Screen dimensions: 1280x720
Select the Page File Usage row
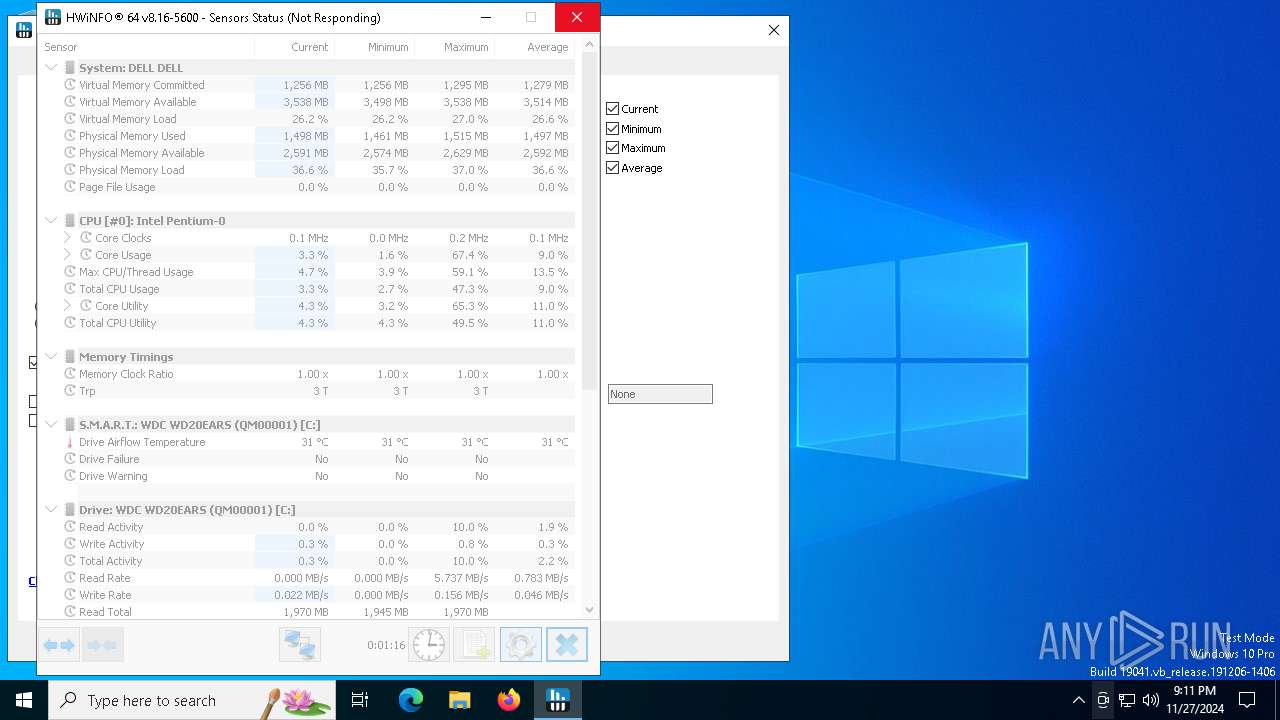308,187
